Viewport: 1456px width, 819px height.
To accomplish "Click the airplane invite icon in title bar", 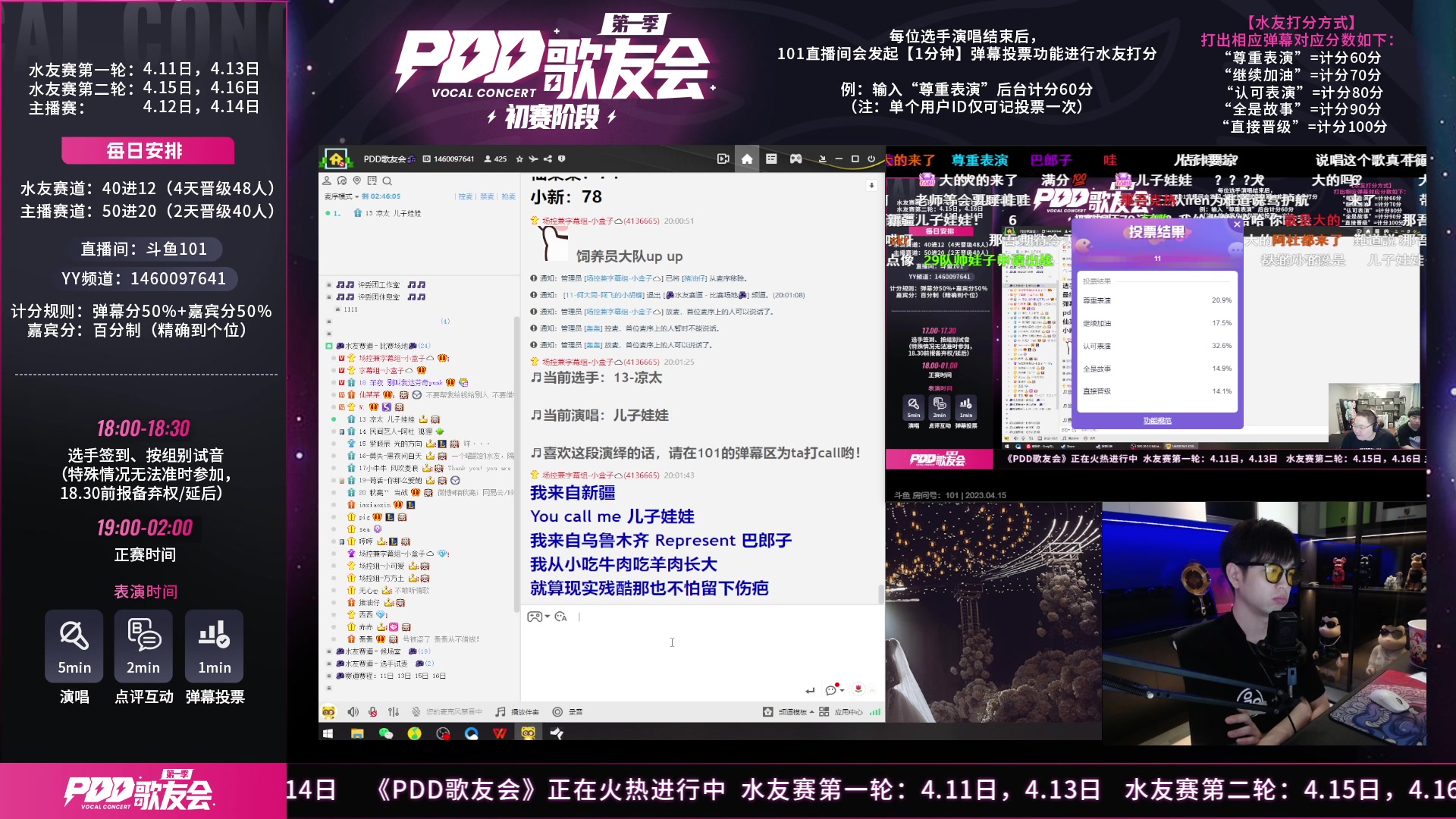I will (x=533, y=159).
